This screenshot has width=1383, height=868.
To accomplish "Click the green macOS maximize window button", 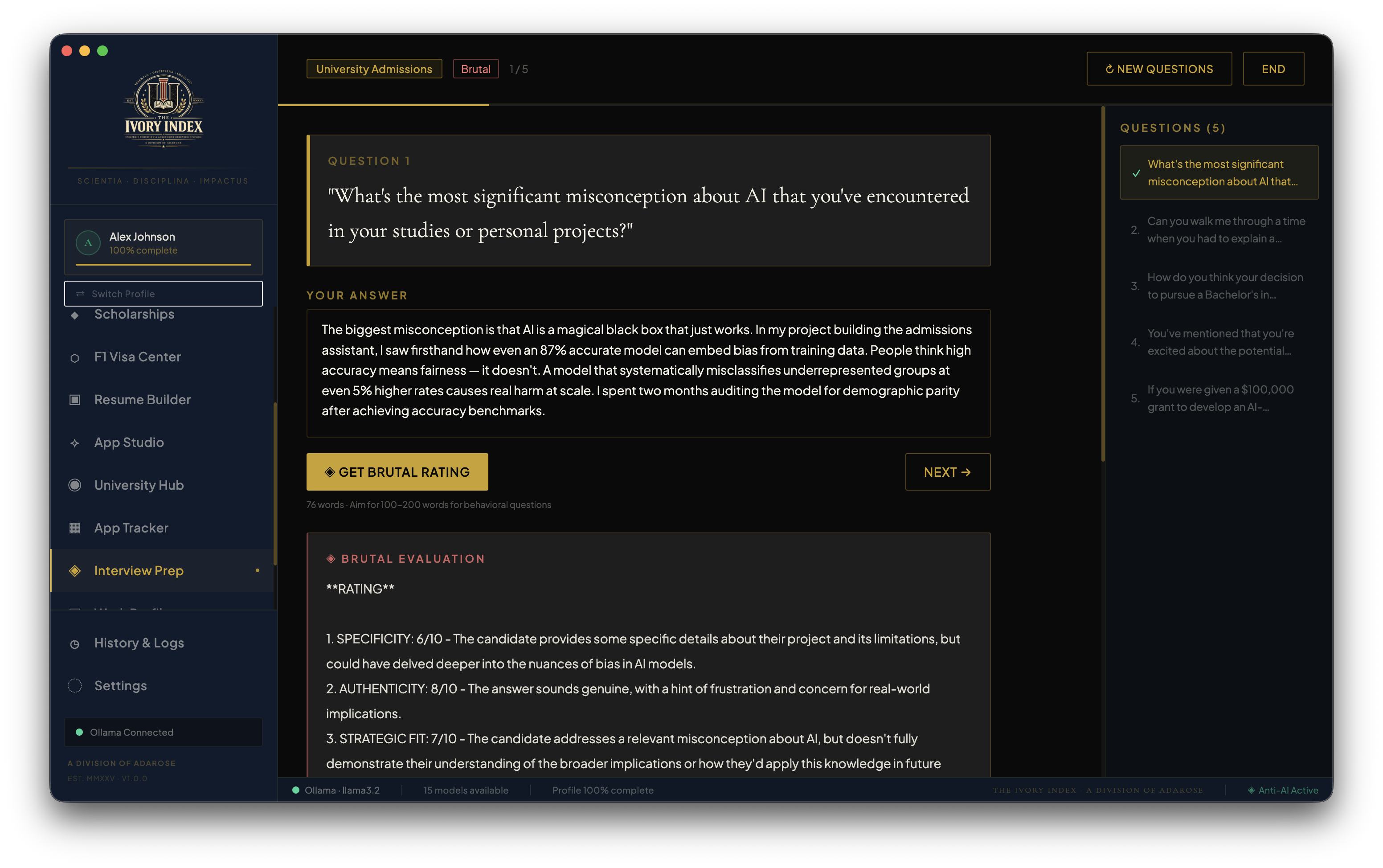I will coord(103,50).
